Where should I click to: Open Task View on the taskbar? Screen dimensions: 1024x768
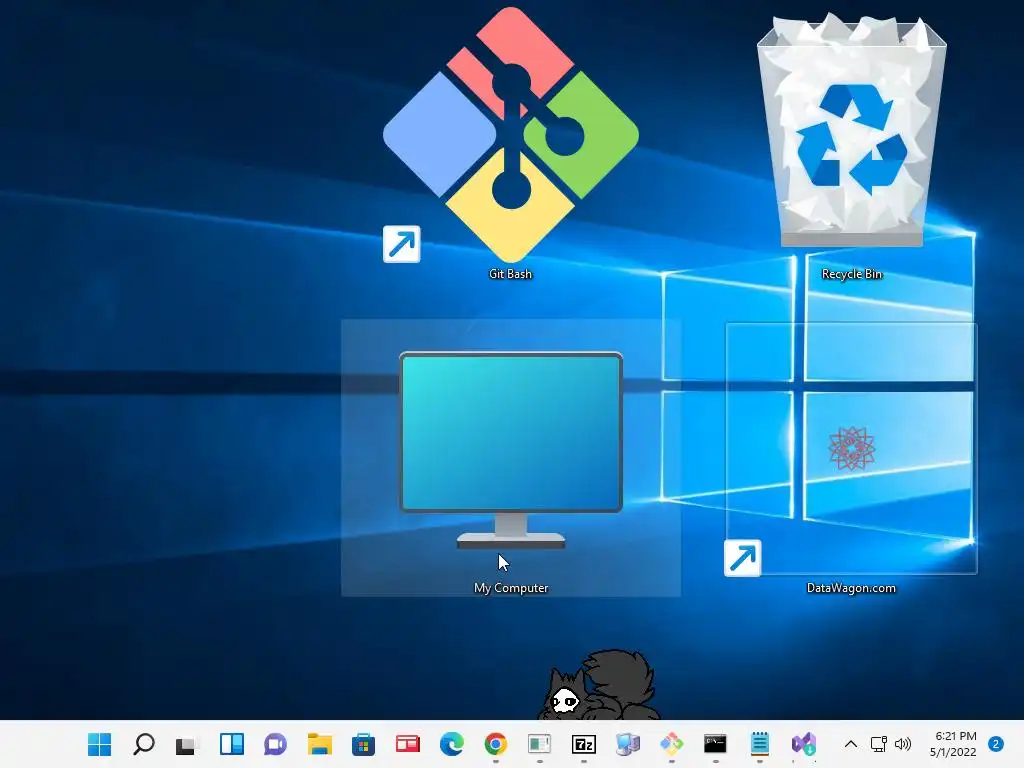pyautogui.click(x=187, y=744)
